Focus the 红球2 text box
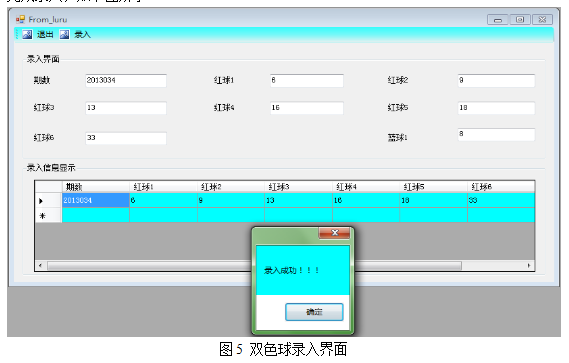 [x=496, y=81]
